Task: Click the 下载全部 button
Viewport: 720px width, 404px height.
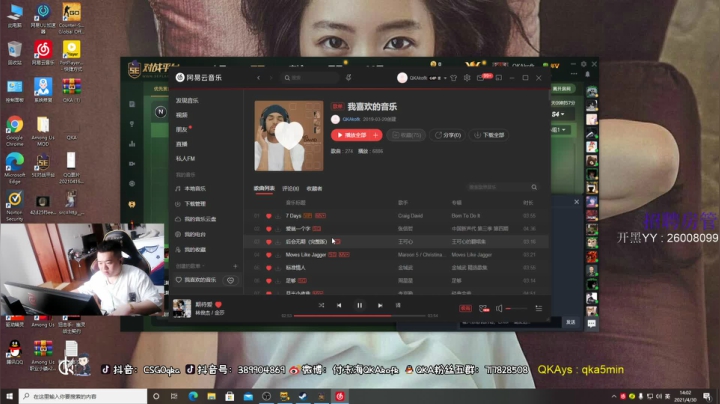Action: 489,135
